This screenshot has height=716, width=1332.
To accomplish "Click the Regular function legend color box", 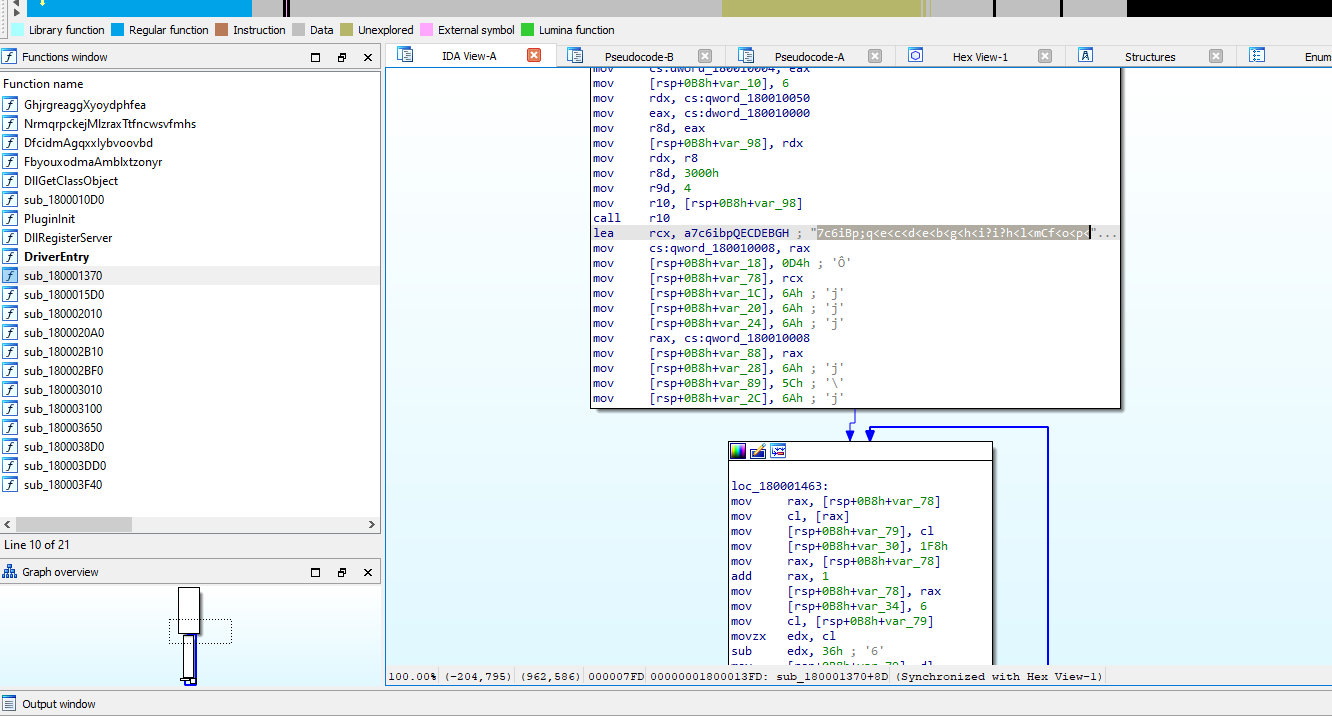I will pos(118,30).
